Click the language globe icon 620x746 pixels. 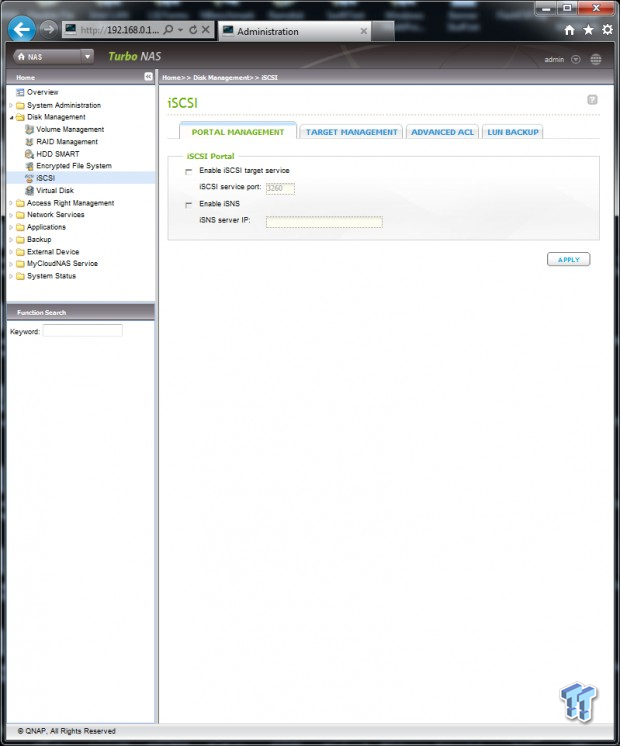pos(596,59)
